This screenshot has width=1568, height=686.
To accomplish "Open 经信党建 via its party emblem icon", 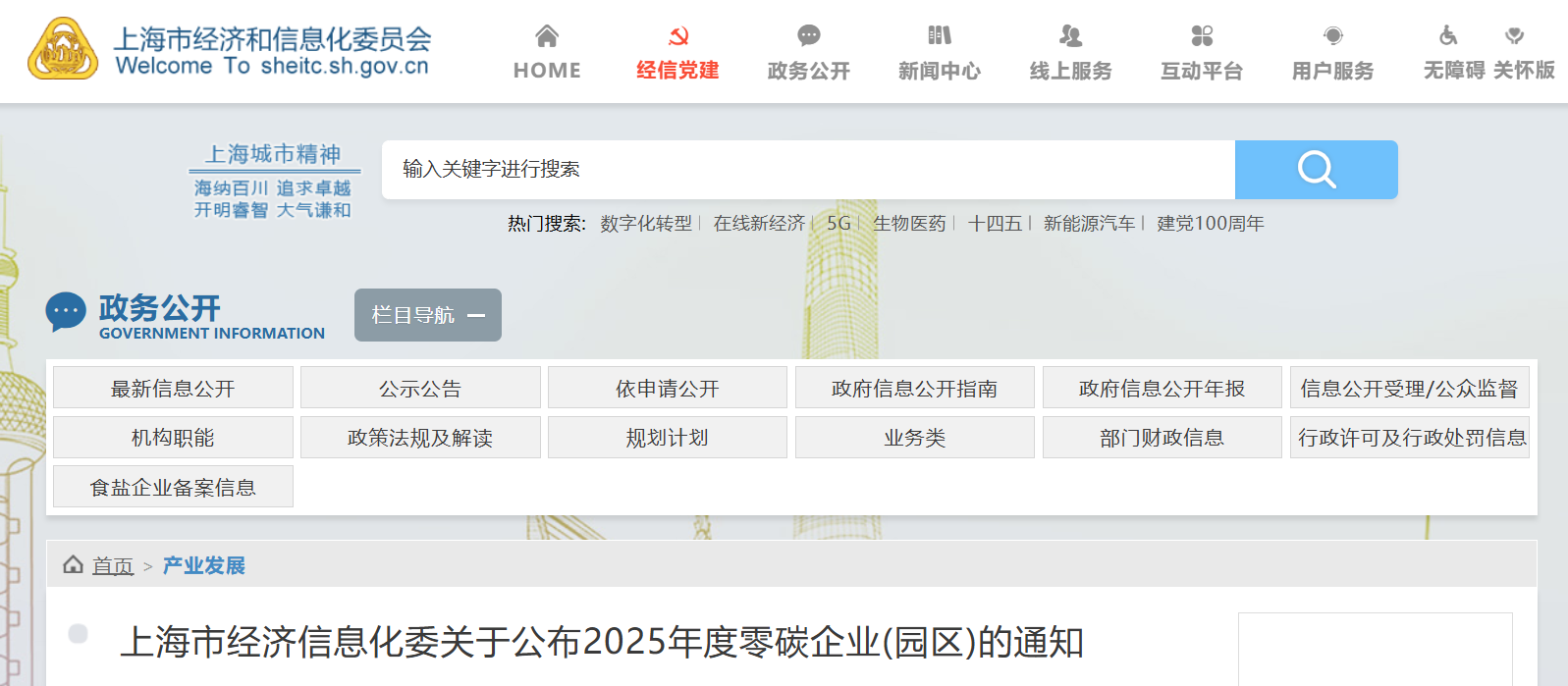I will point(677,36).
